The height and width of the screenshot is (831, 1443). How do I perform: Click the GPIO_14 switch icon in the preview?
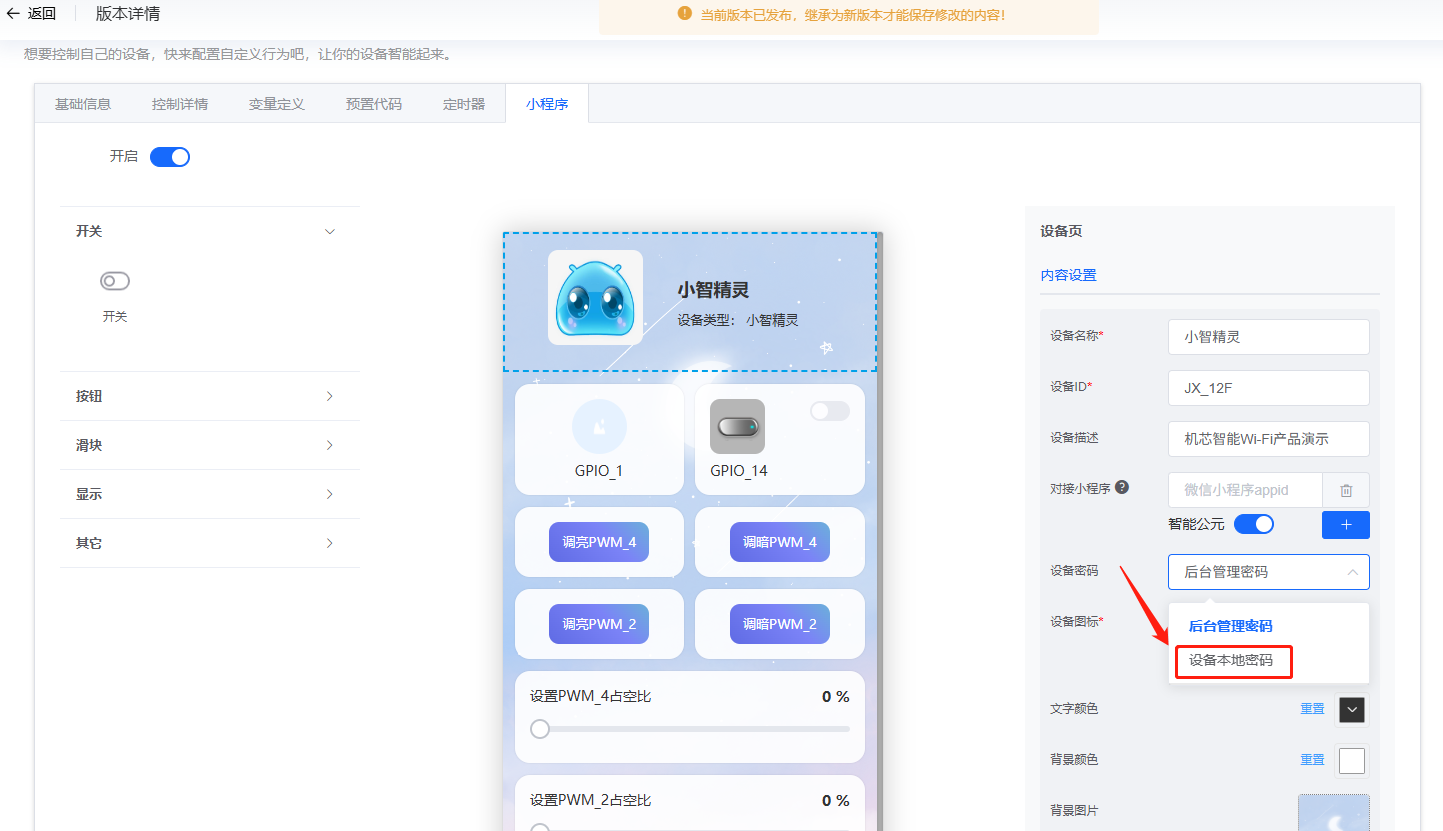click(737, 426)
